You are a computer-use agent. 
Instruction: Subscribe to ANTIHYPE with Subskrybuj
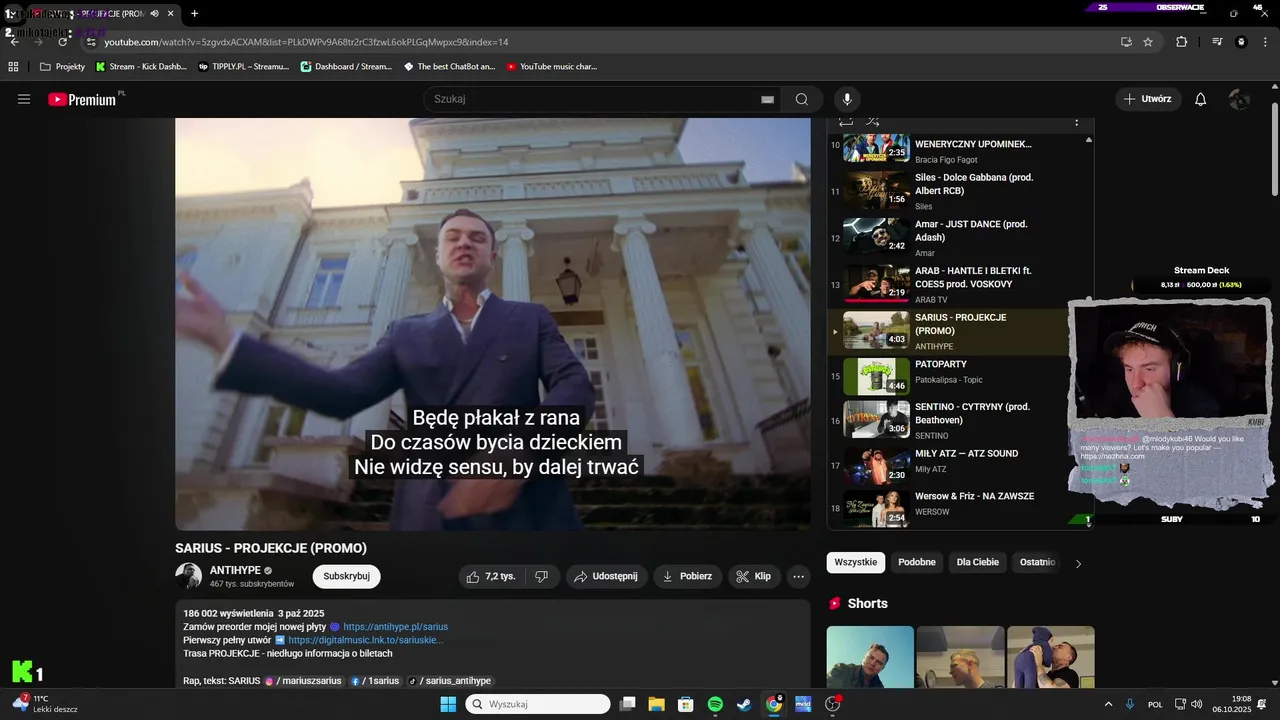click(346, 576)
